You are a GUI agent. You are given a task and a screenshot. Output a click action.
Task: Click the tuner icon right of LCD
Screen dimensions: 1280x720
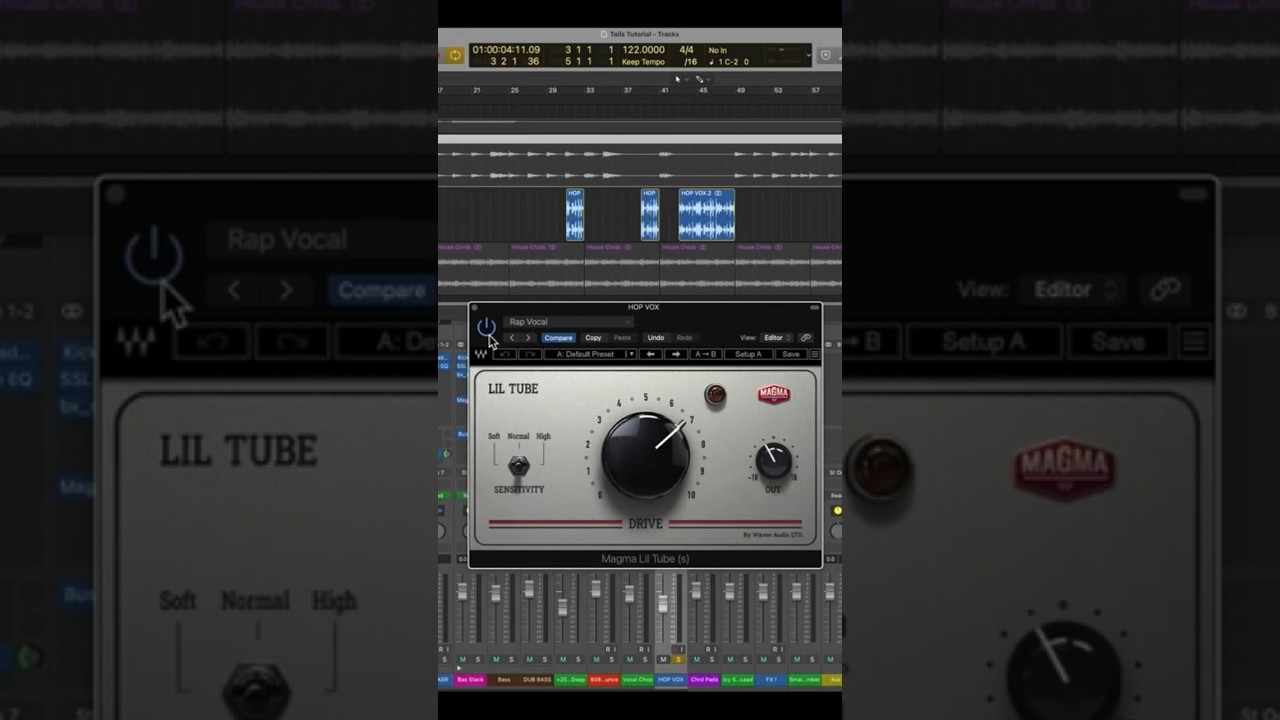[825, 55]
